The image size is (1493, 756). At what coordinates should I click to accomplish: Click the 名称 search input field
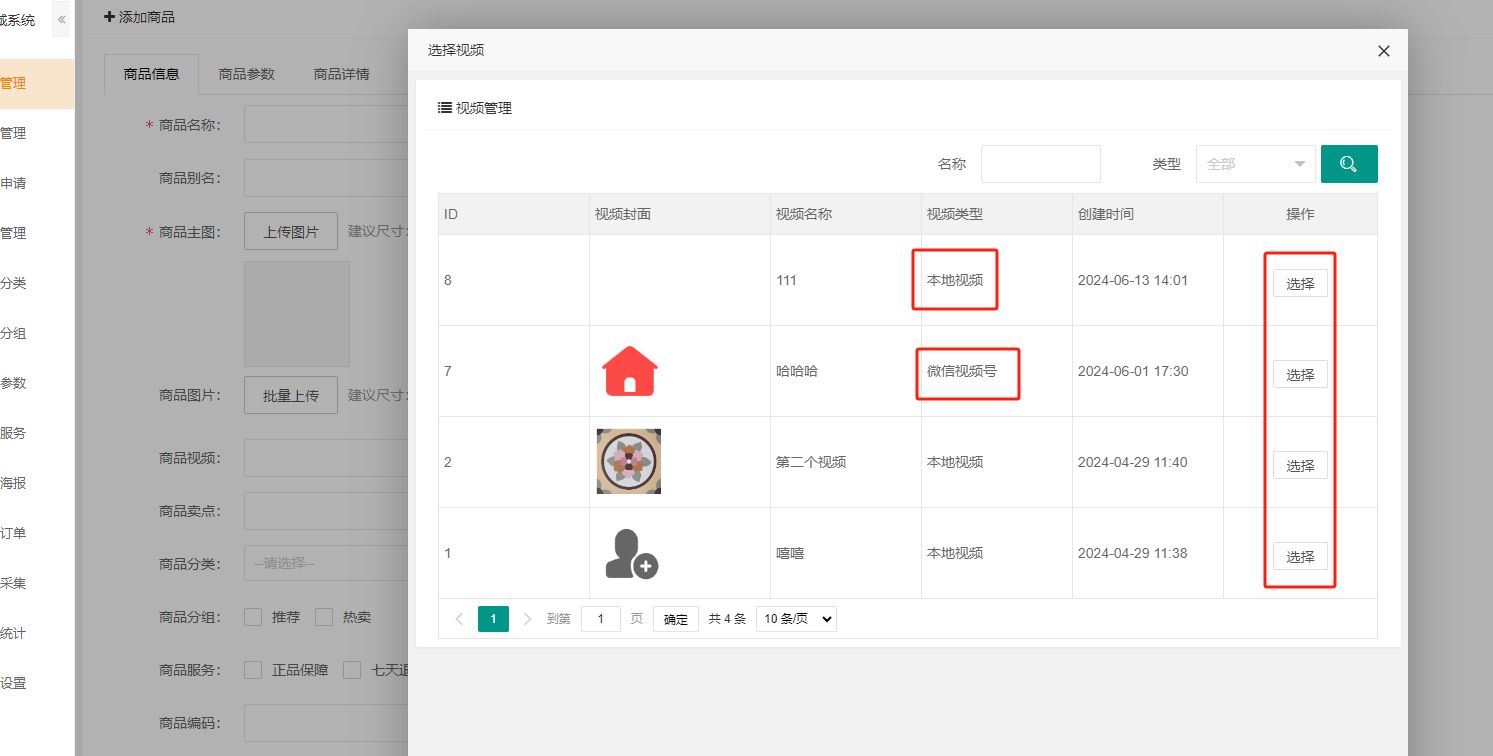(x=1040, y=164)
